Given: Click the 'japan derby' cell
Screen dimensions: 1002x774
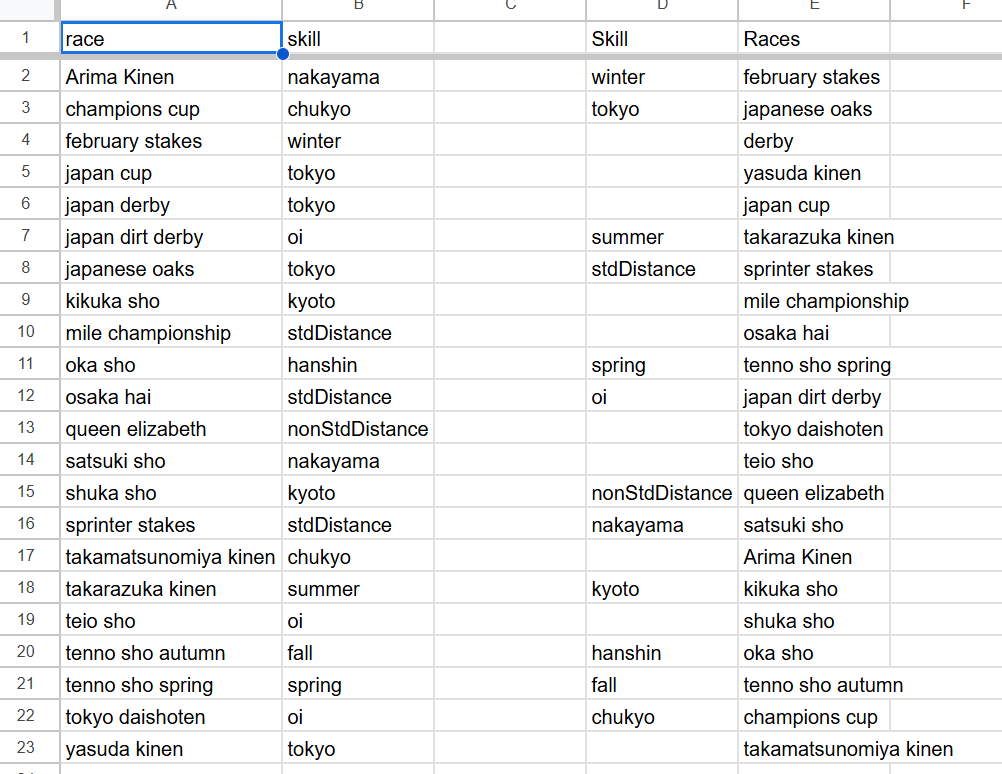Looking at the screenshot, I should click(x=171, y=205).
